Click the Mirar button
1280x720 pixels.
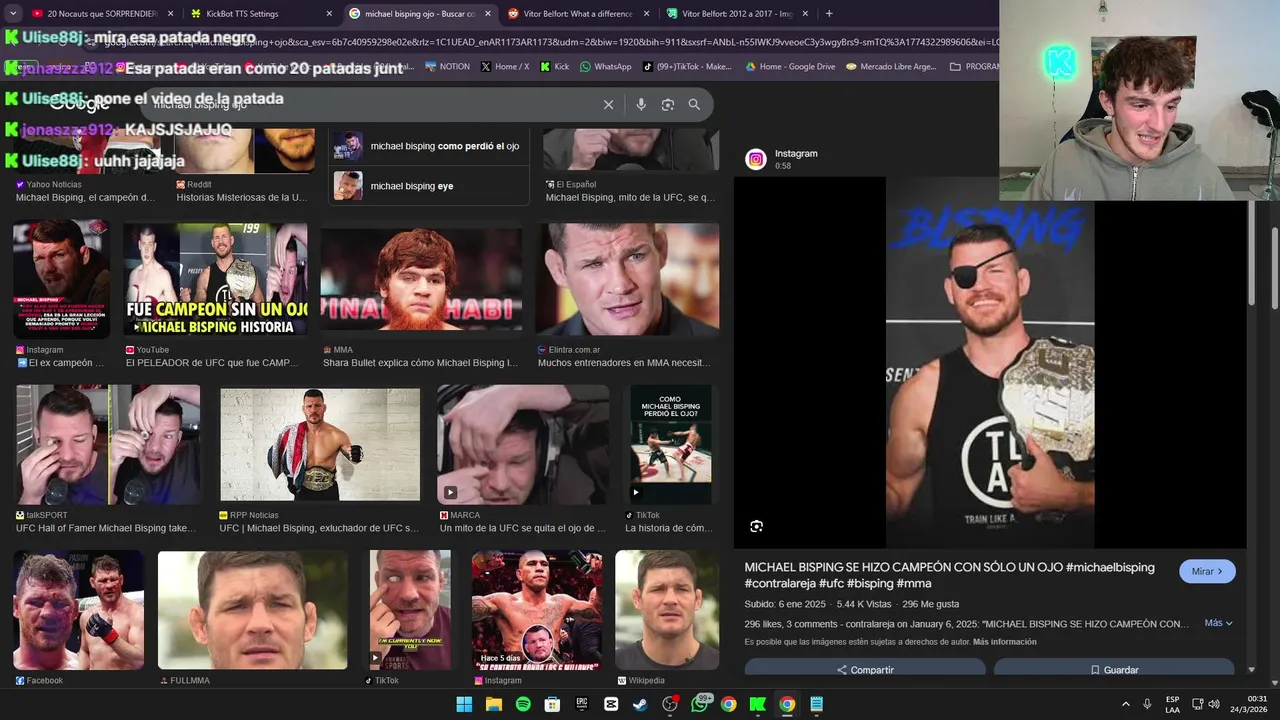coord(1207,571)
